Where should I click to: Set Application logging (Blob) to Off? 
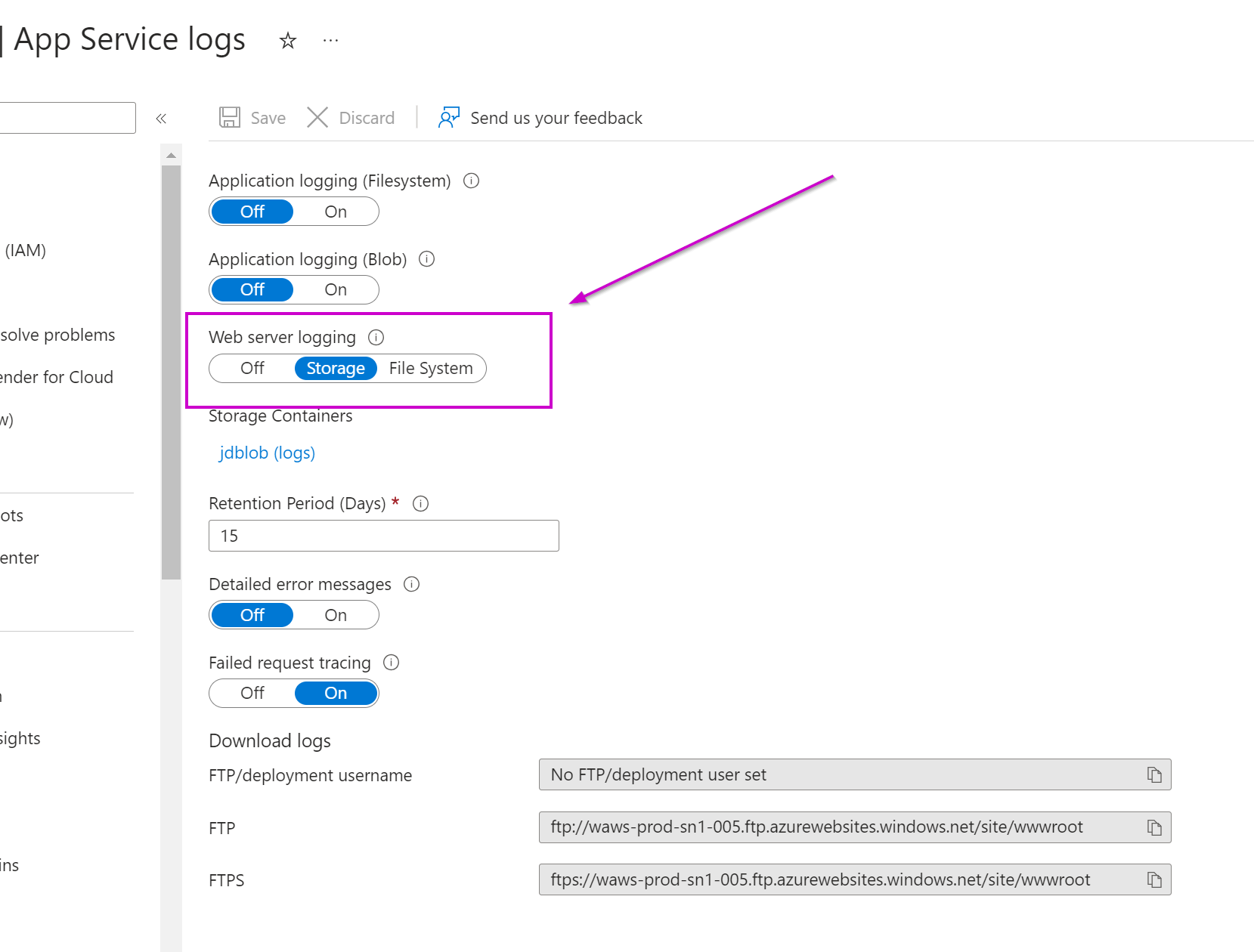click(252, 289)
